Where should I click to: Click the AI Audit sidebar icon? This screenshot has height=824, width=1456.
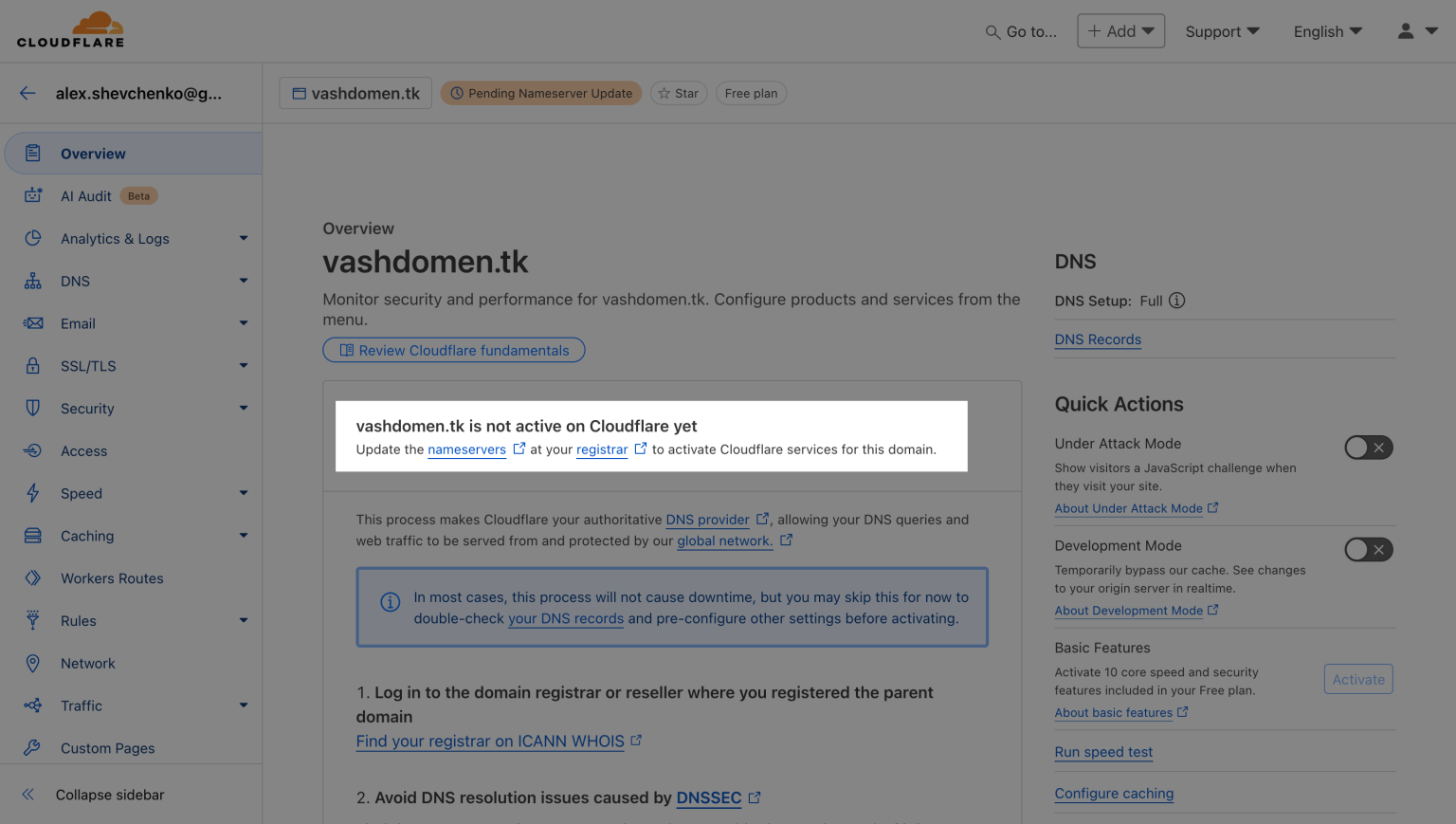pos(33,195)
